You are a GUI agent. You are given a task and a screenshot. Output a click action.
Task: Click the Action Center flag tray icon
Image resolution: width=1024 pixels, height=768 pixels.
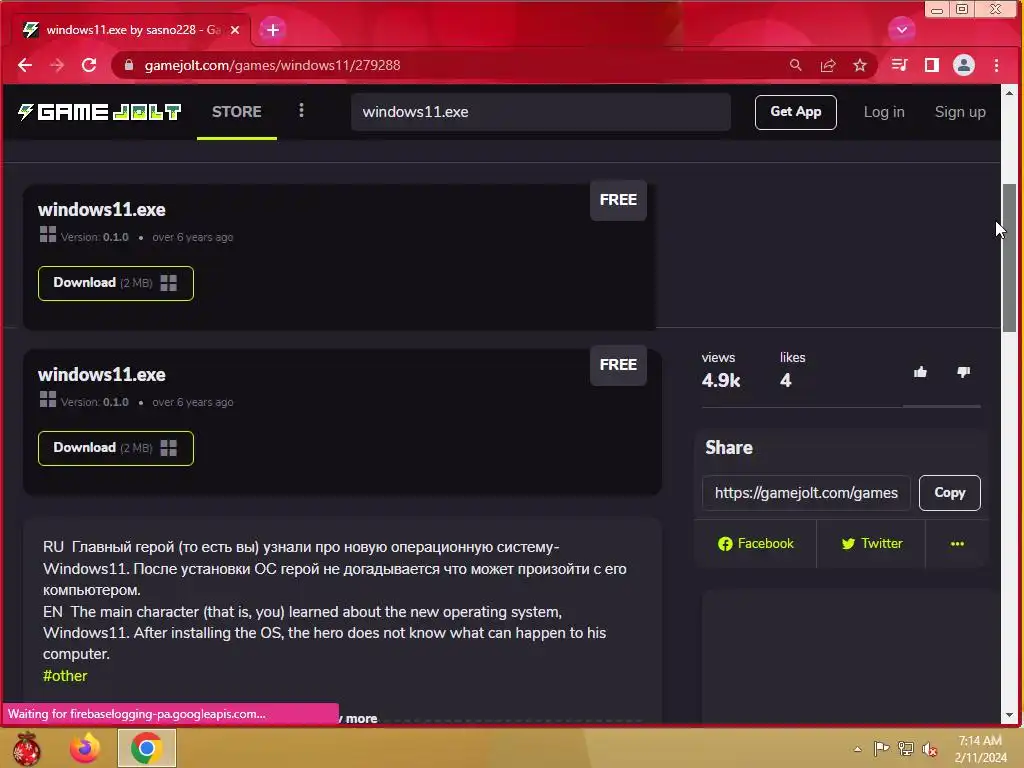coord(881,748)
